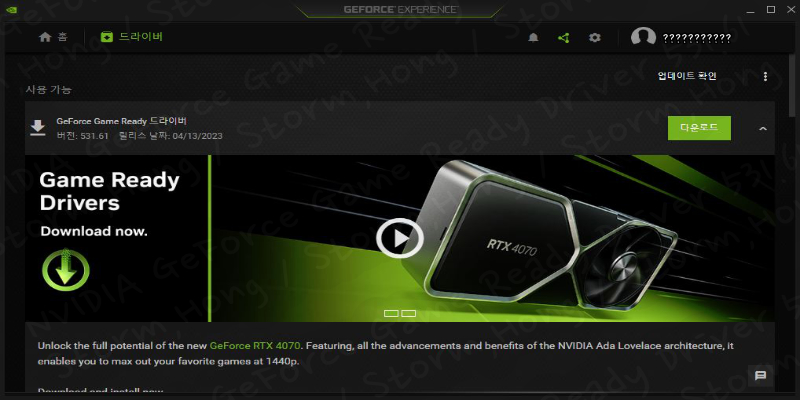The width and height of the screenshot is (800, 400).
Task: Open the user profile avatar
Action: tap(643, 38)
